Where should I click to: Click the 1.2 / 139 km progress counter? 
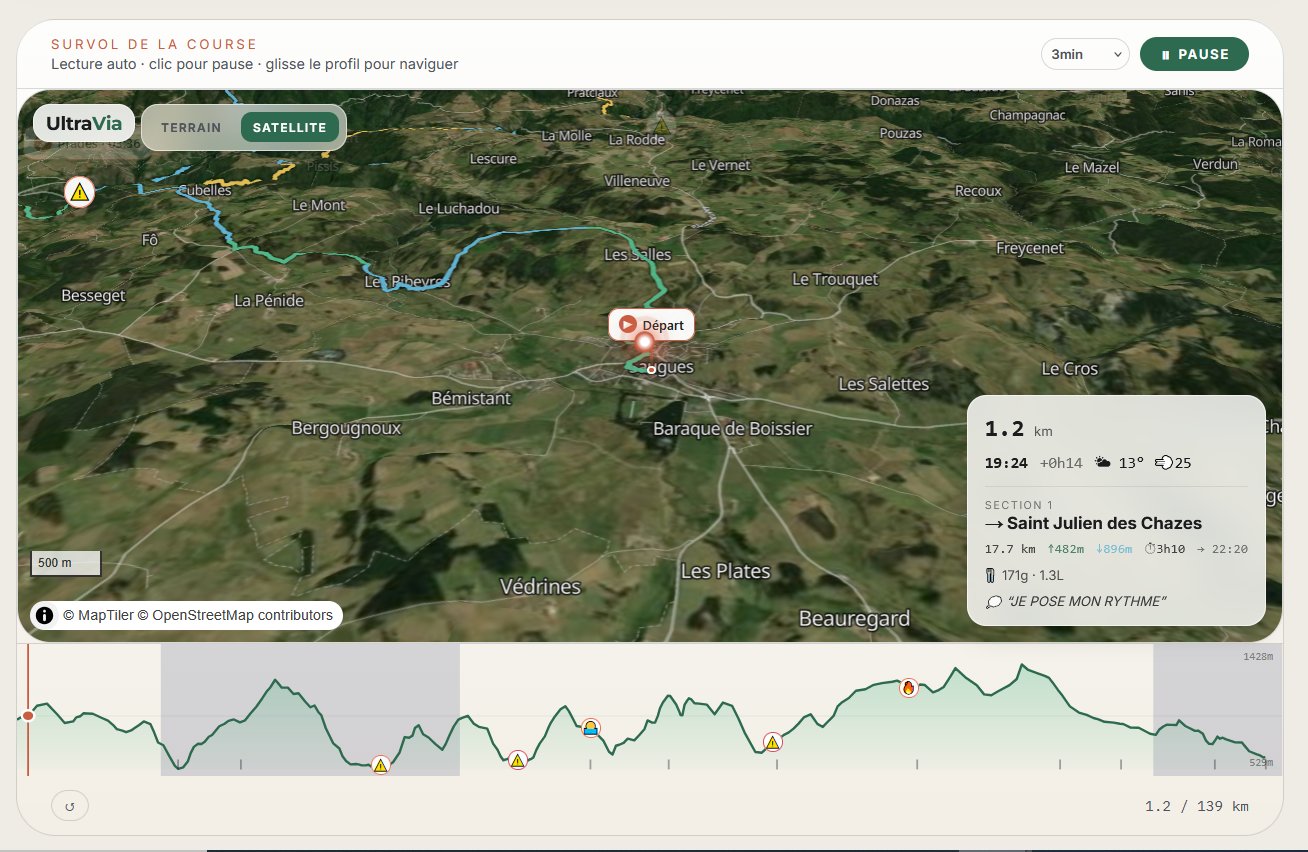tap(1197, 806)
